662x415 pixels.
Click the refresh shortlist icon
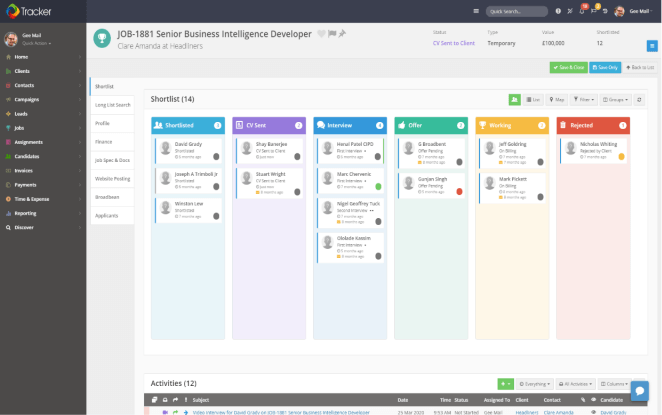tap(639, 100)
